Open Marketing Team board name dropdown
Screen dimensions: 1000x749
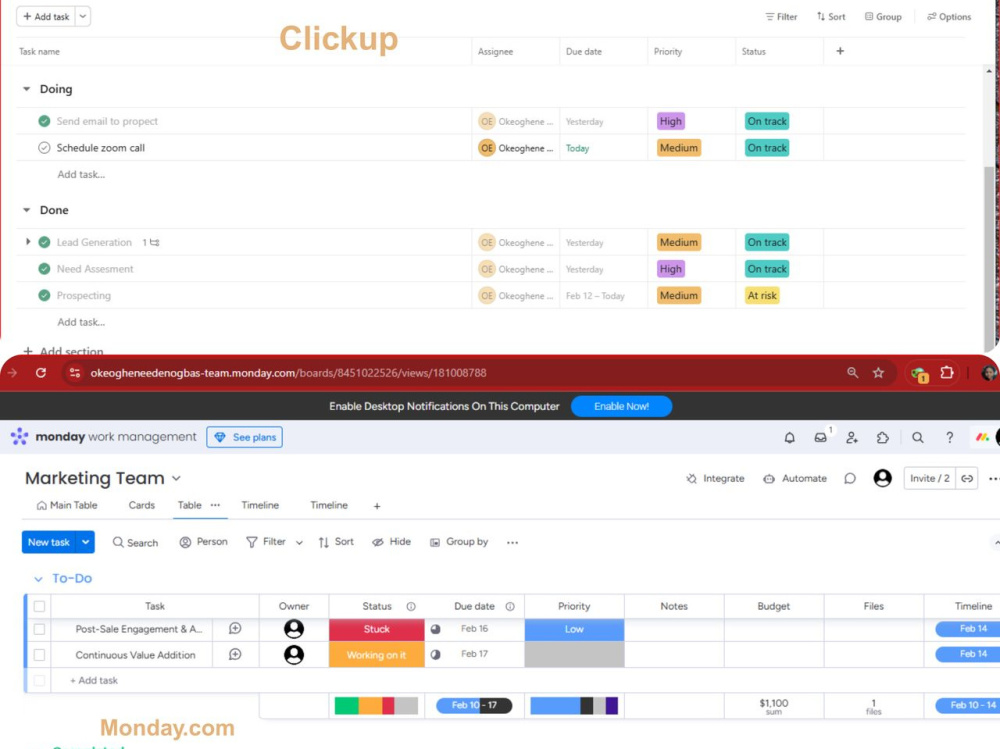click(177, 478)
